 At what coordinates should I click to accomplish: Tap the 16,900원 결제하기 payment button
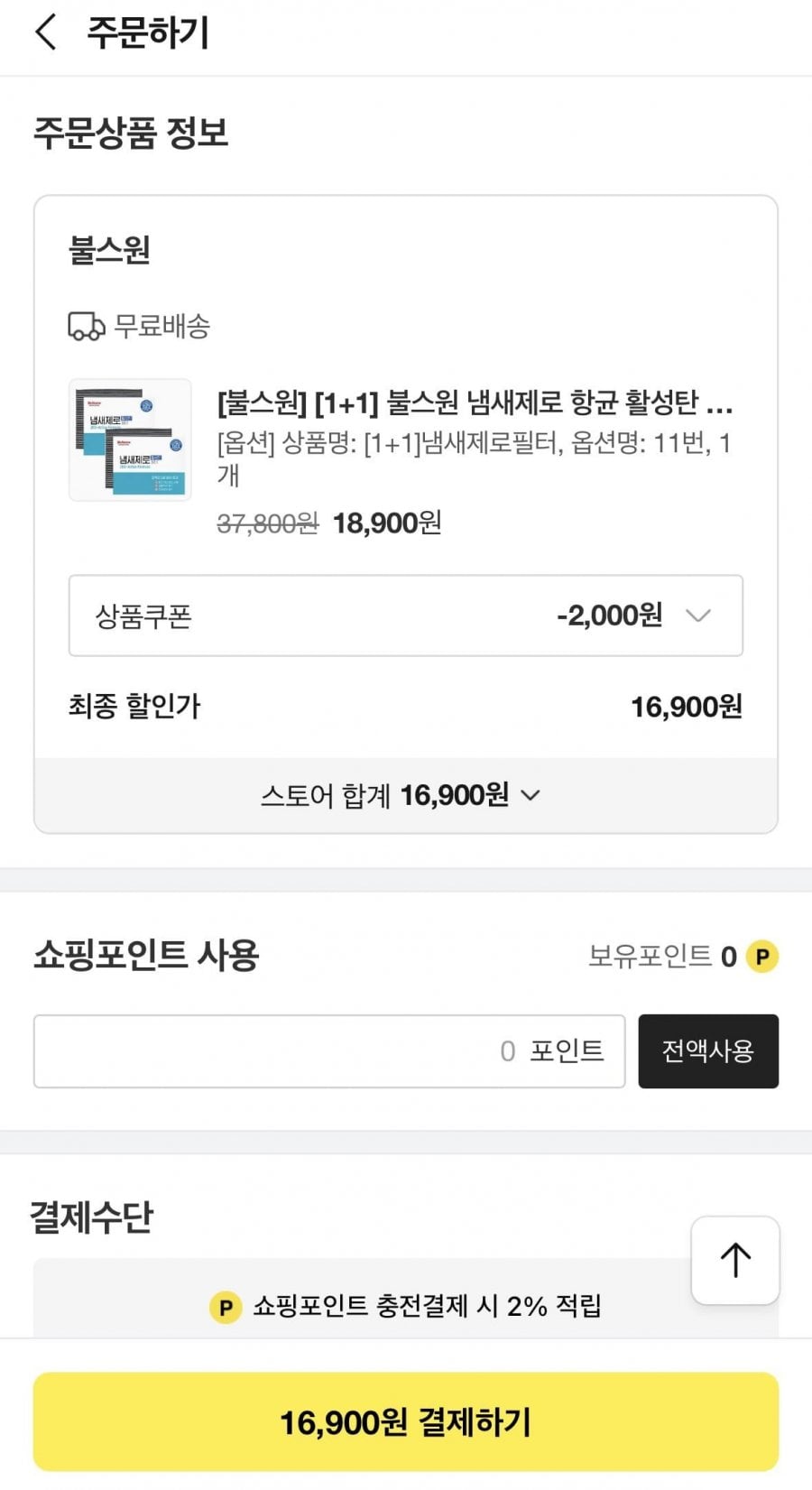click(x=405, y=1421)
